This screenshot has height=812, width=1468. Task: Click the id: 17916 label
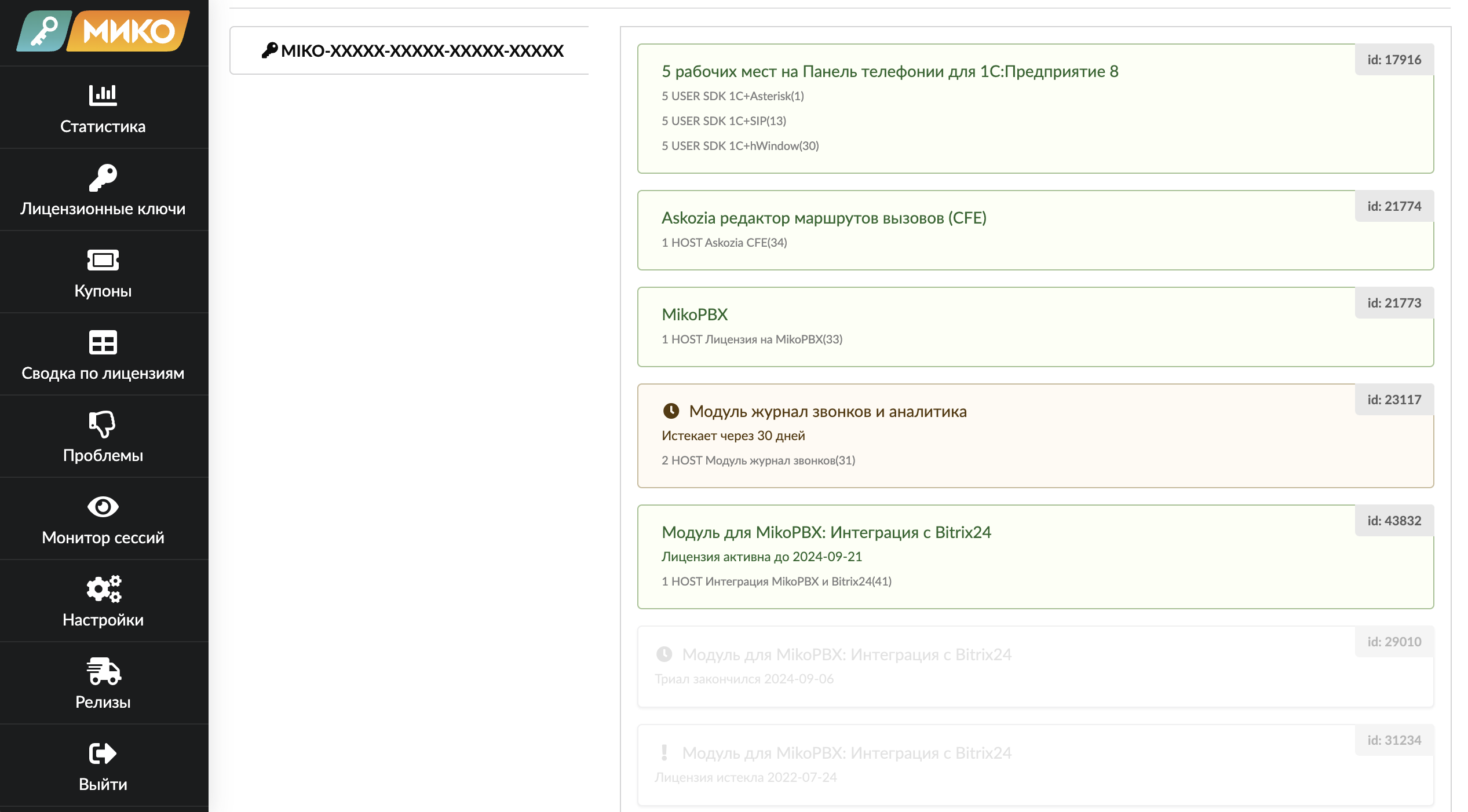[x=1394, y=60]
